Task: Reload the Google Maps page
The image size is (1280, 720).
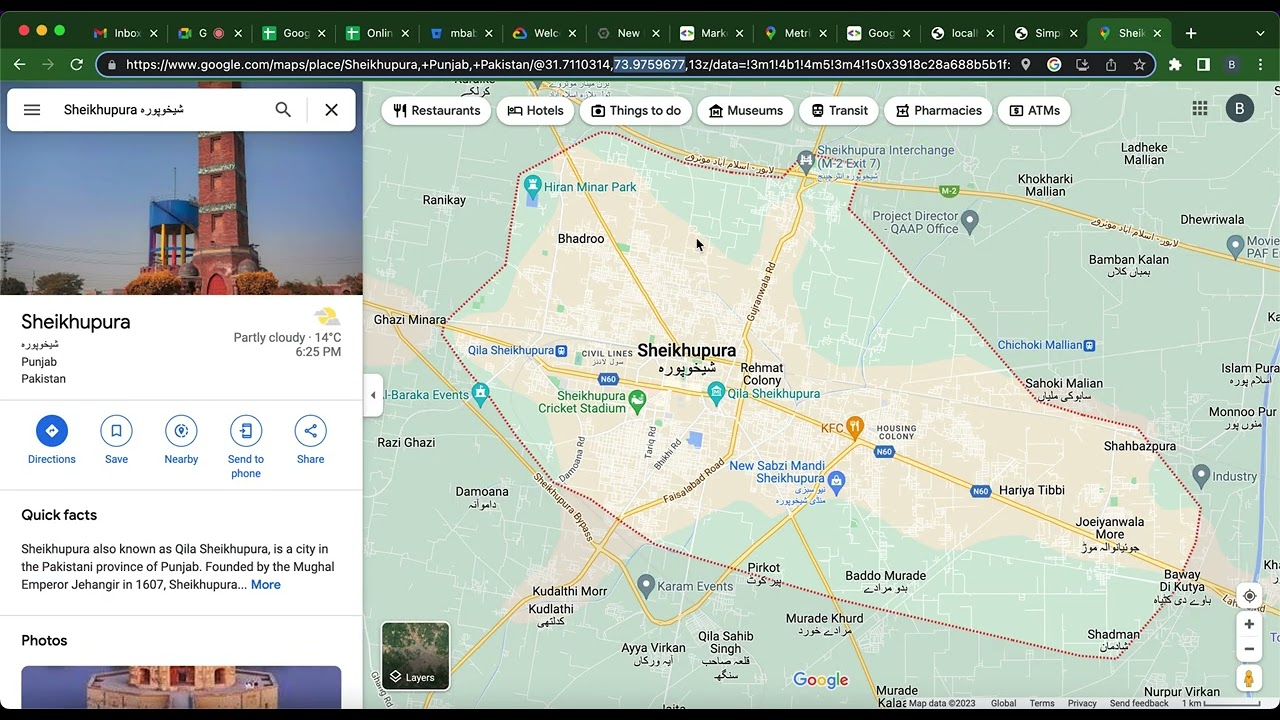Action: point(77,64)
